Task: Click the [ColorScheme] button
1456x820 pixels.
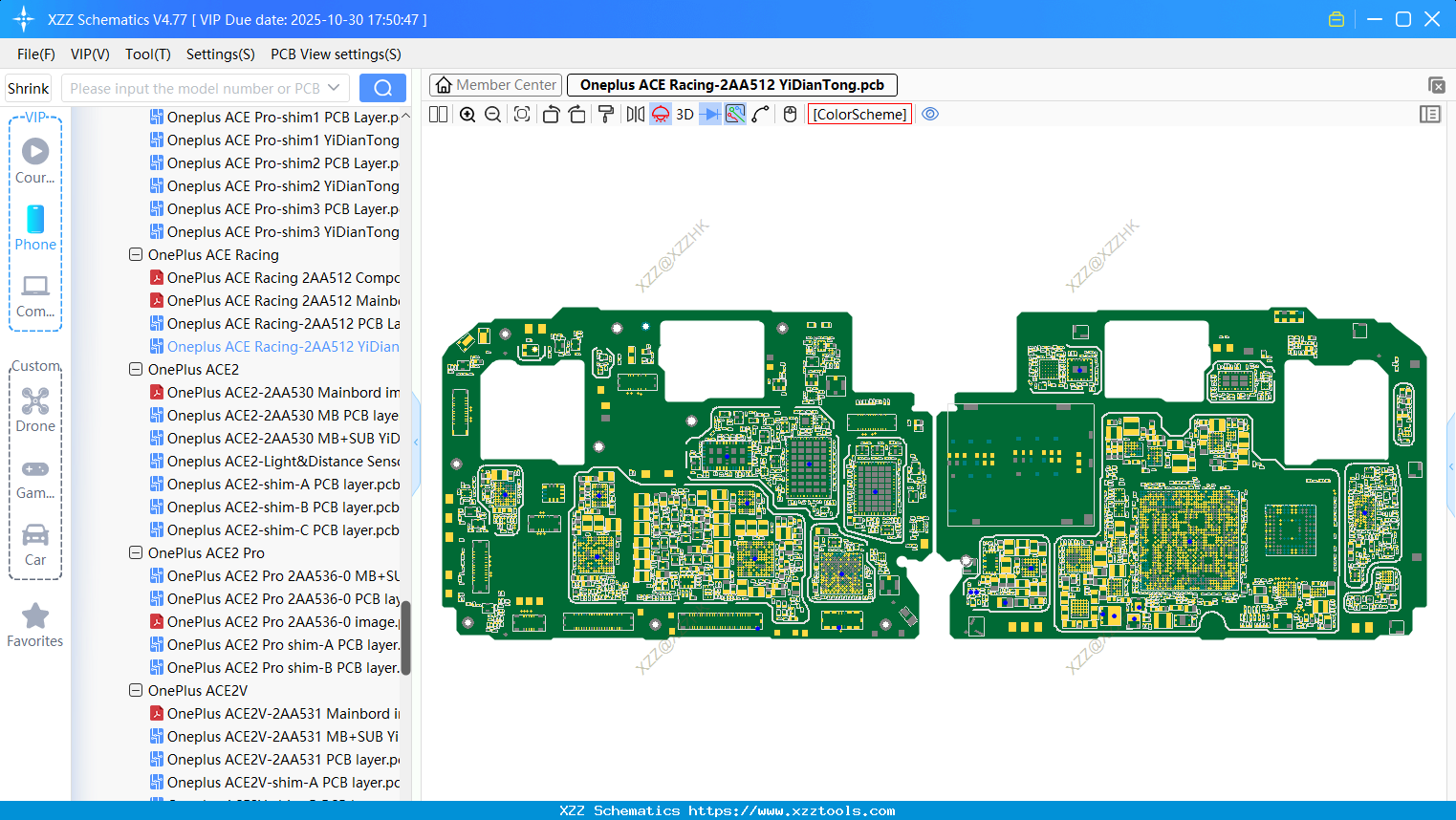Action: coord(858,114)
